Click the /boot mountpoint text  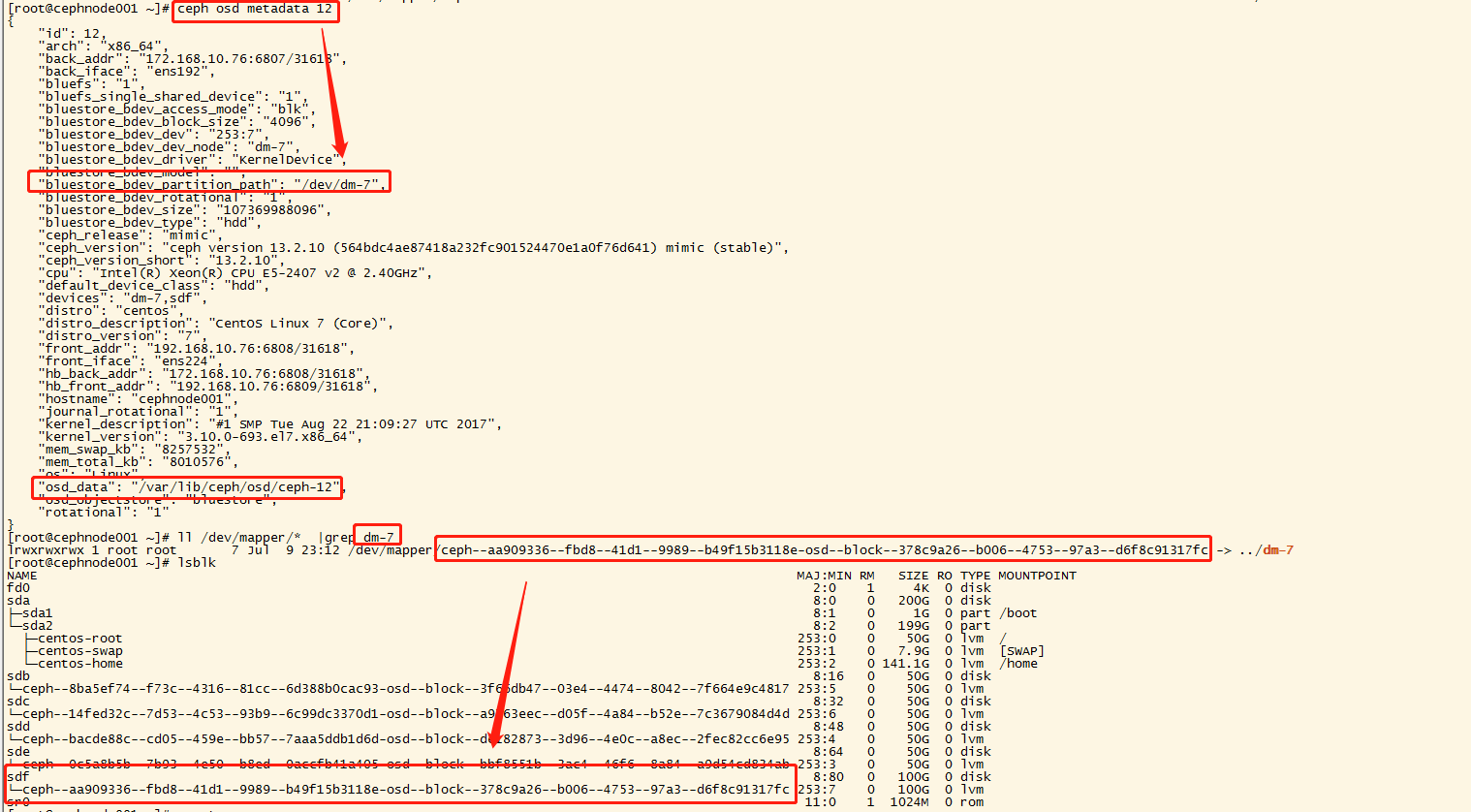[x=1018, y=613]
